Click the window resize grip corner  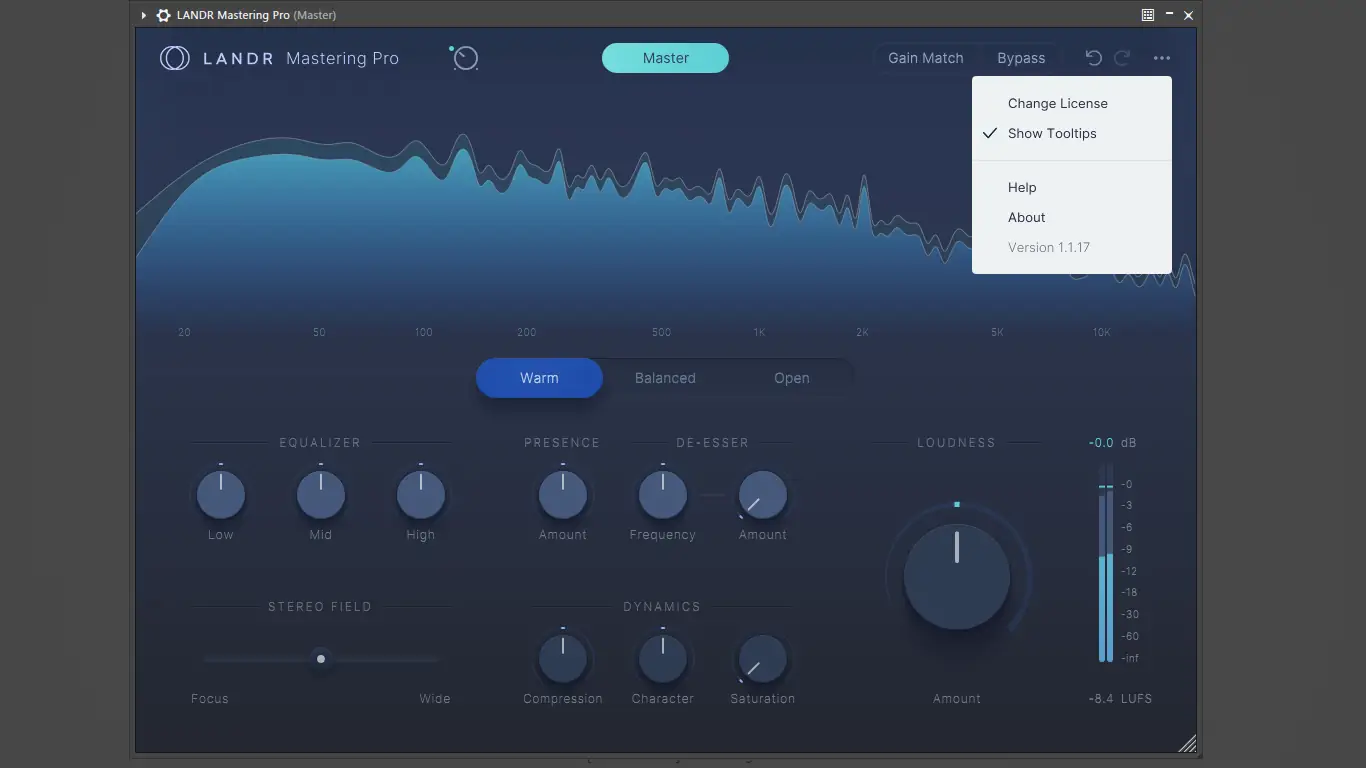click(1187, 742)
